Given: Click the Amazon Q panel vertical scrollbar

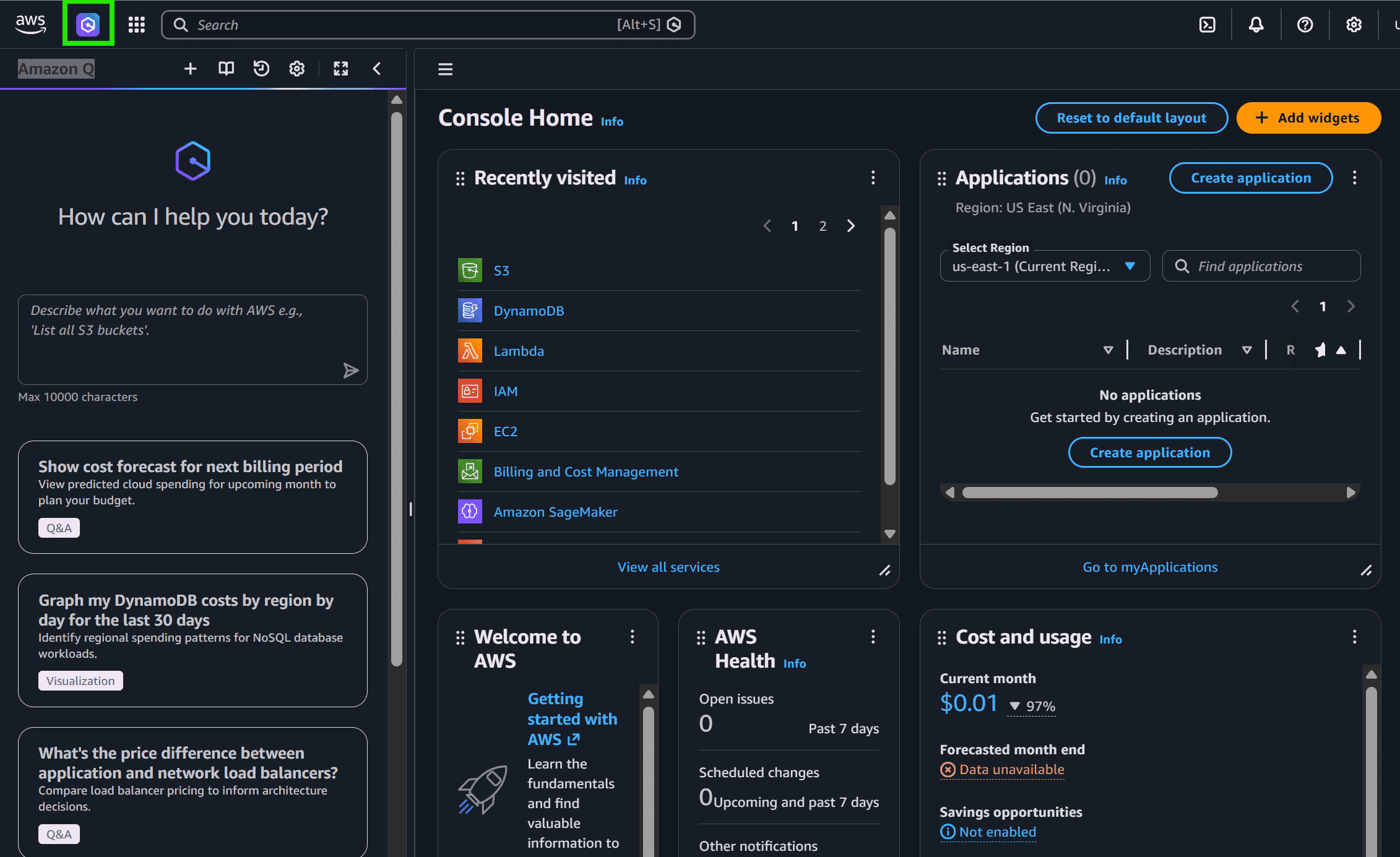Looking at the screenshot, I should point(397,389).
